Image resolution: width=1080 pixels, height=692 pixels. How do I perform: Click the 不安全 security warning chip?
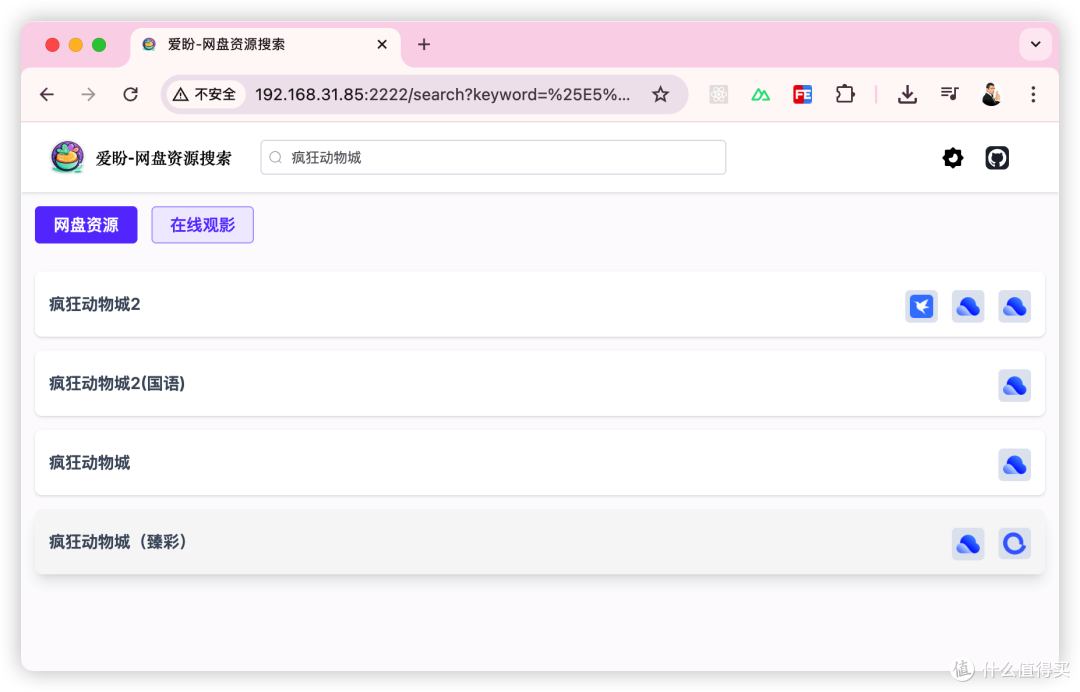pyautogui.click(x=205, y=94)
